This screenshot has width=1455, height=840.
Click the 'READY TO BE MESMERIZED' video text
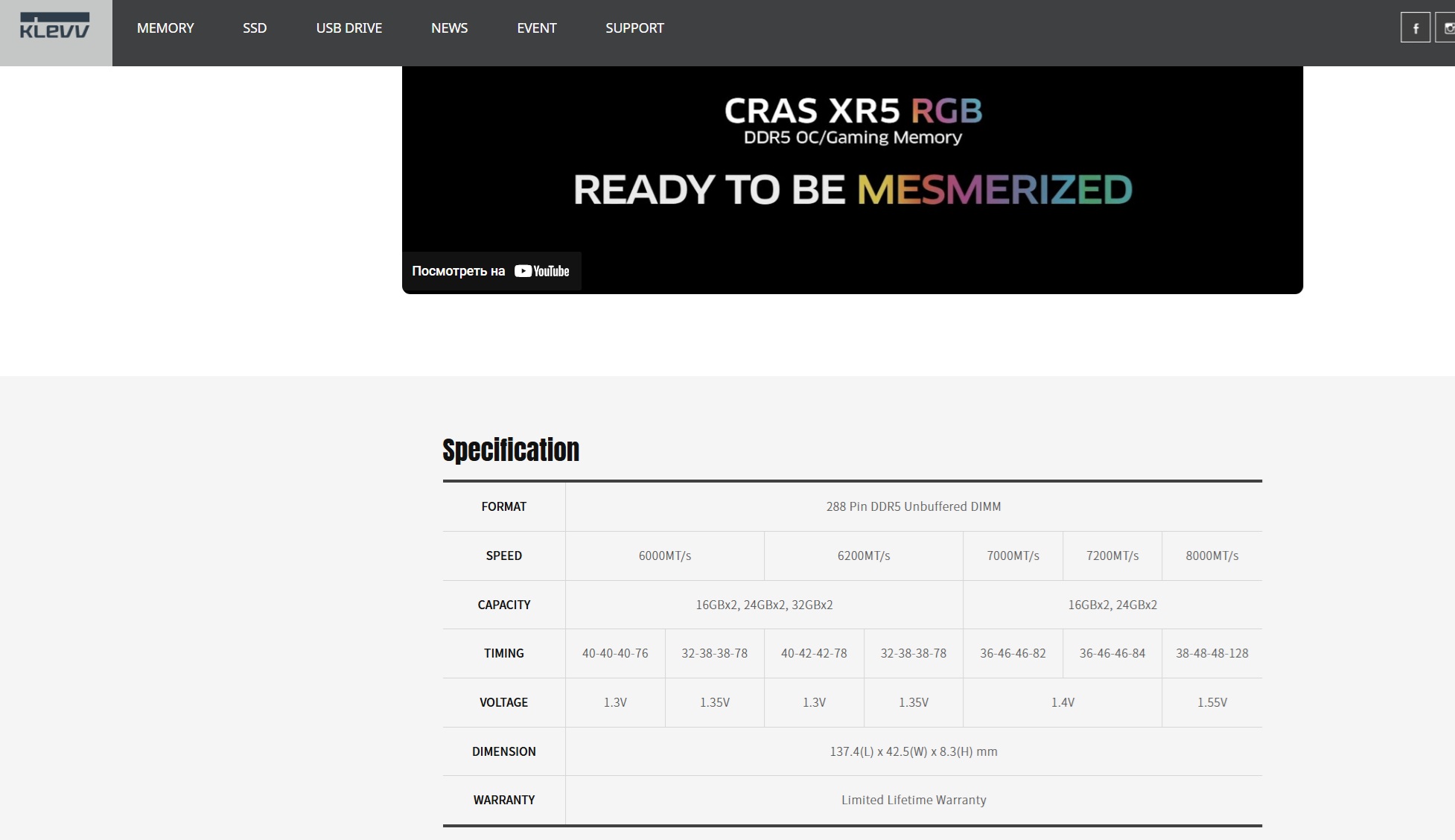coord(853,190)
